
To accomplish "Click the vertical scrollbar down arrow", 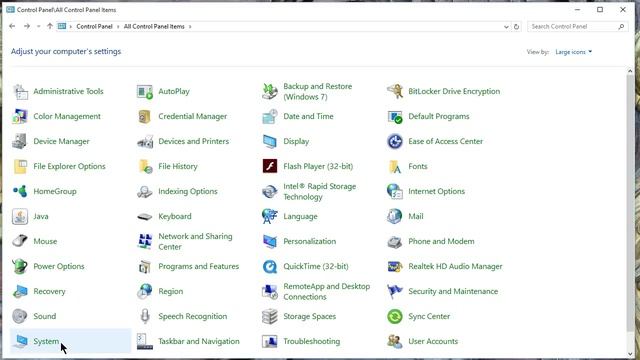I will point(630,354).
